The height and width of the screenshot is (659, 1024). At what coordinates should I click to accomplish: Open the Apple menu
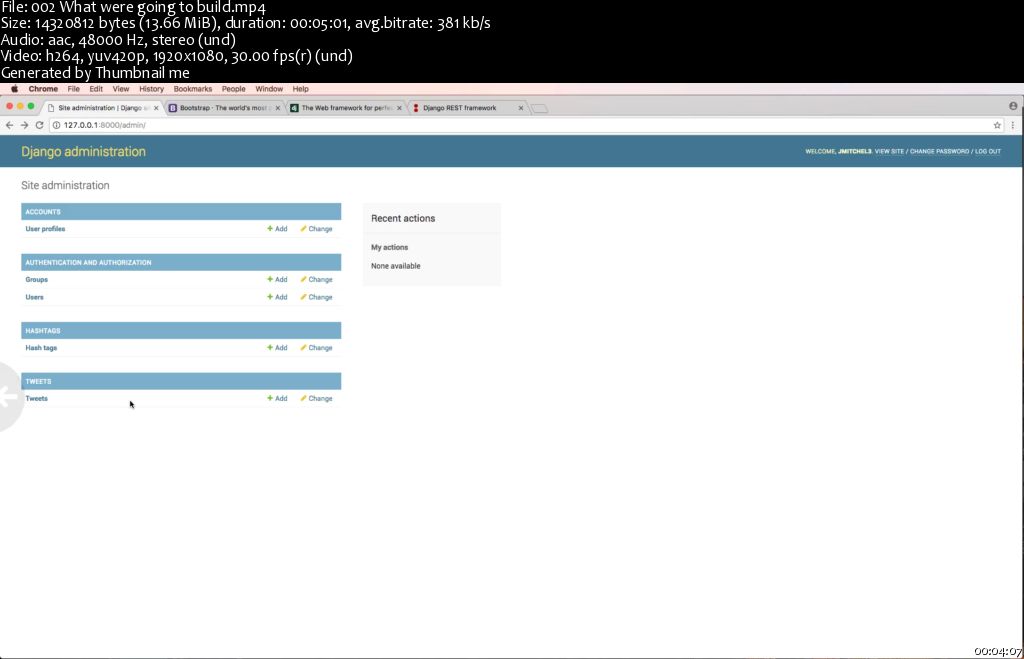(x=14, y=89)
